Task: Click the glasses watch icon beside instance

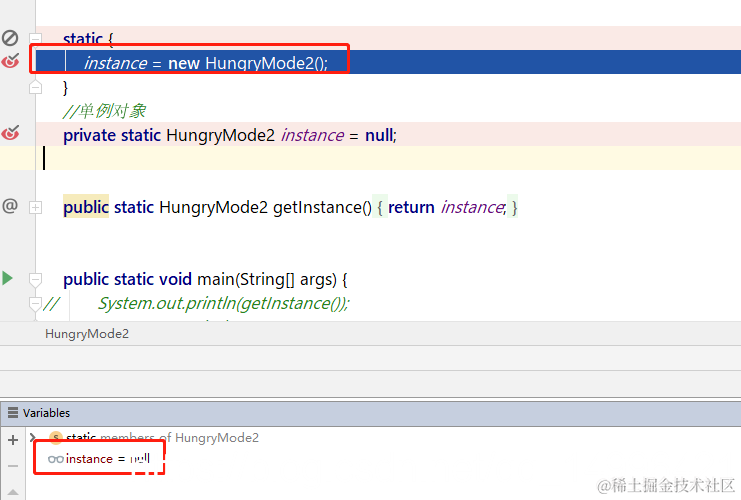Action: 55,459
